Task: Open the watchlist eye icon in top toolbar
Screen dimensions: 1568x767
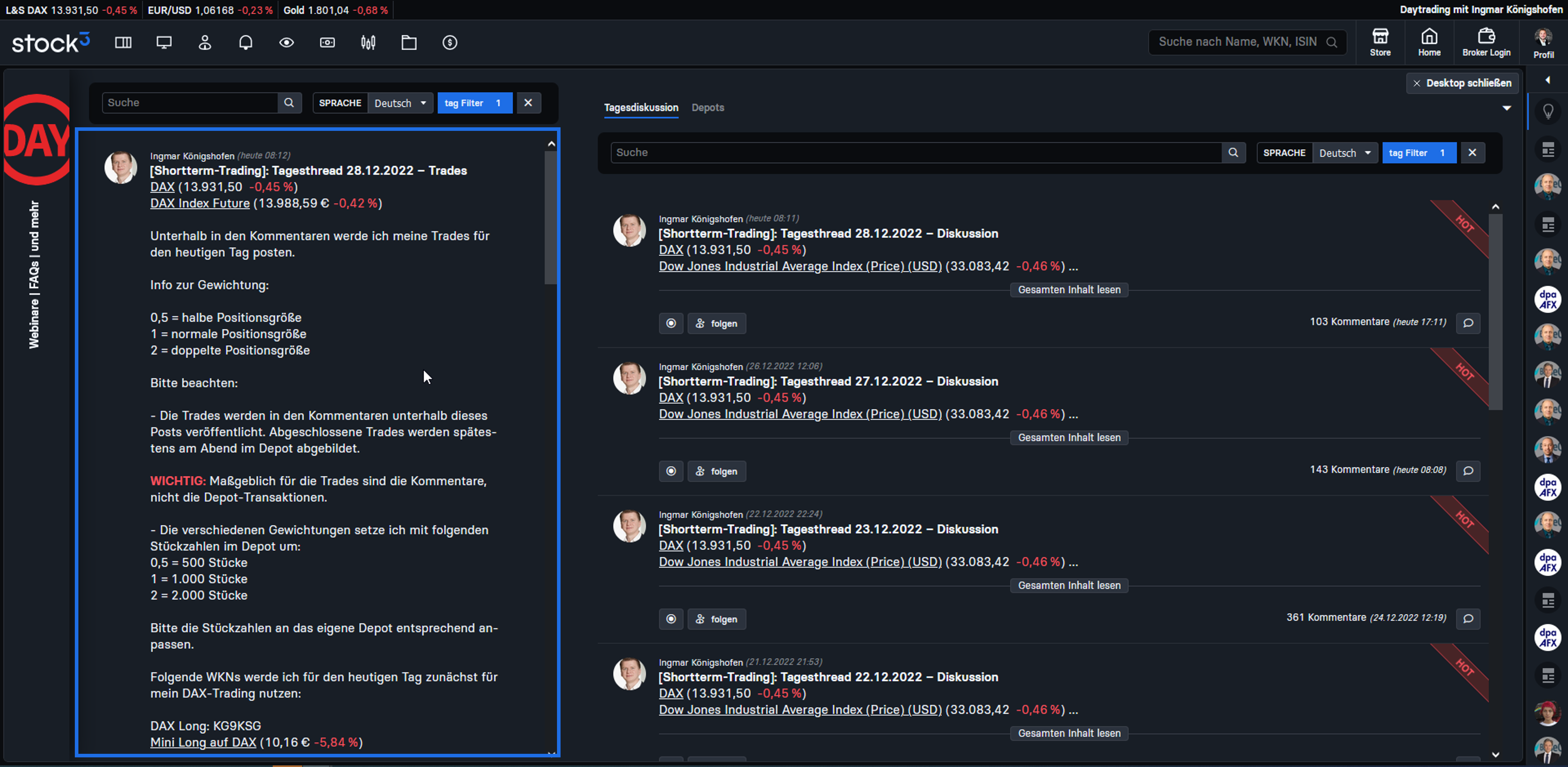Action: (x=286, y=43)
